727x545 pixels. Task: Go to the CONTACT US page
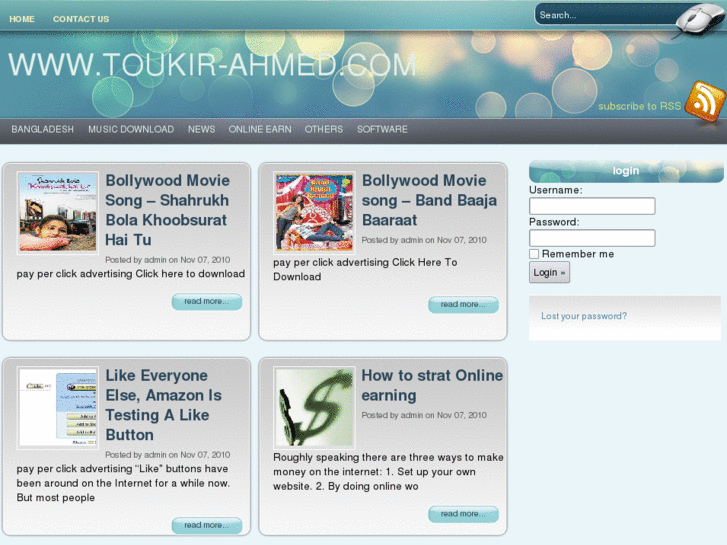coord(81,19)
